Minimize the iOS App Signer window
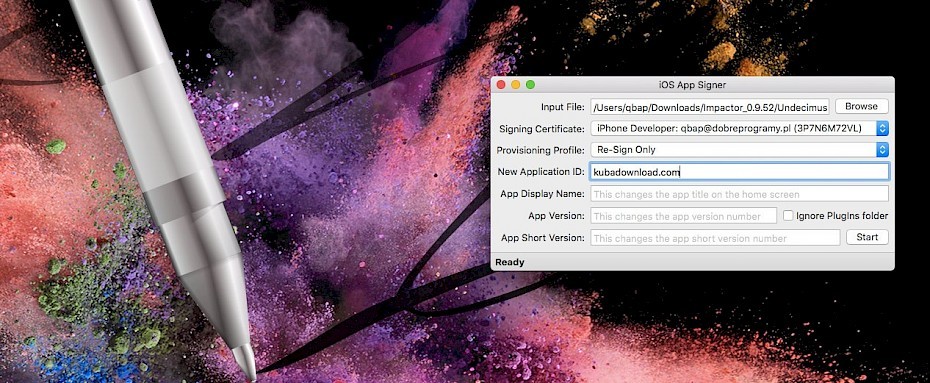Image resolution: width=930 pixels, height=383 pixels. point(515,85)
